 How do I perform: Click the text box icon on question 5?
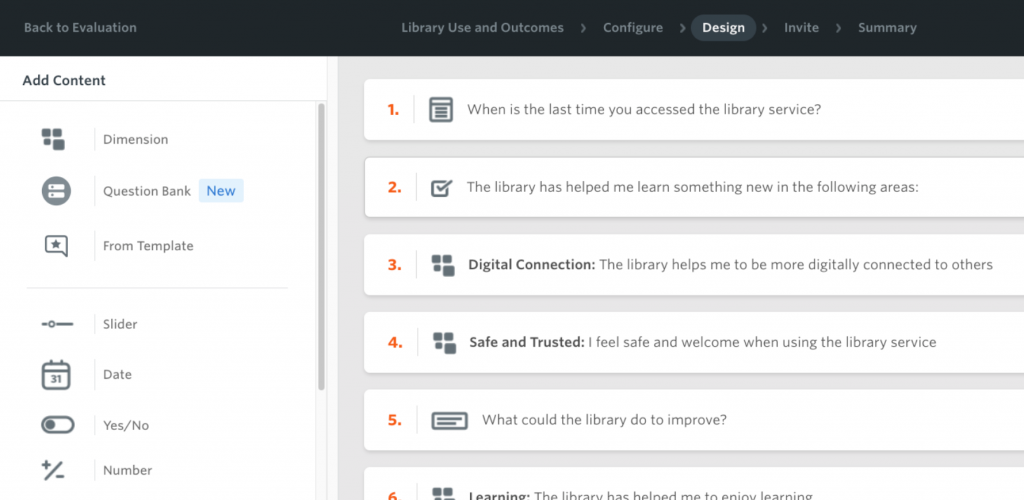coord(449,420)
